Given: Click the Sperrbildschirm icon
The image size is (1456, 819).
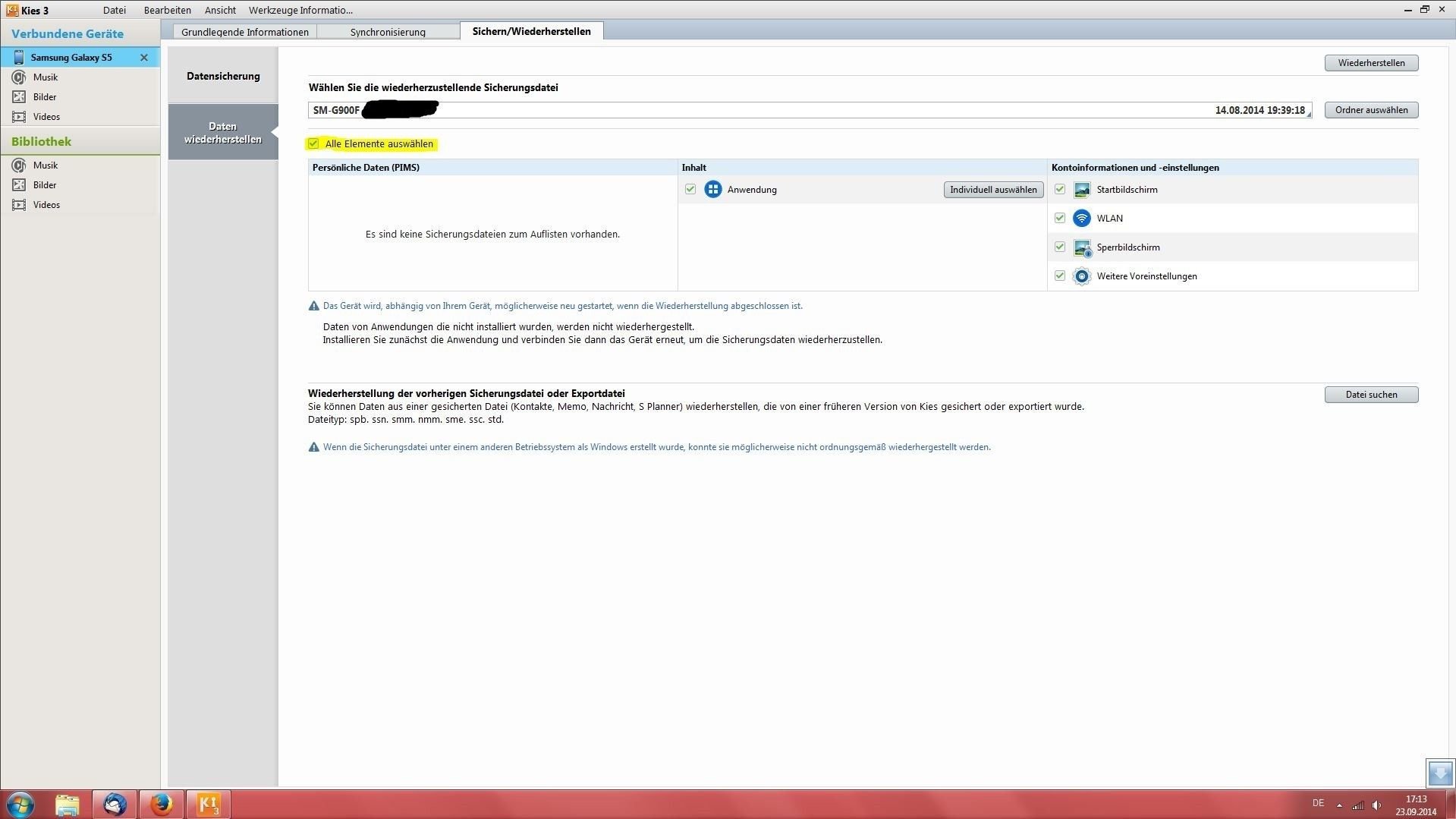Looking at the screenshot, I should [x=1082, y=247].
